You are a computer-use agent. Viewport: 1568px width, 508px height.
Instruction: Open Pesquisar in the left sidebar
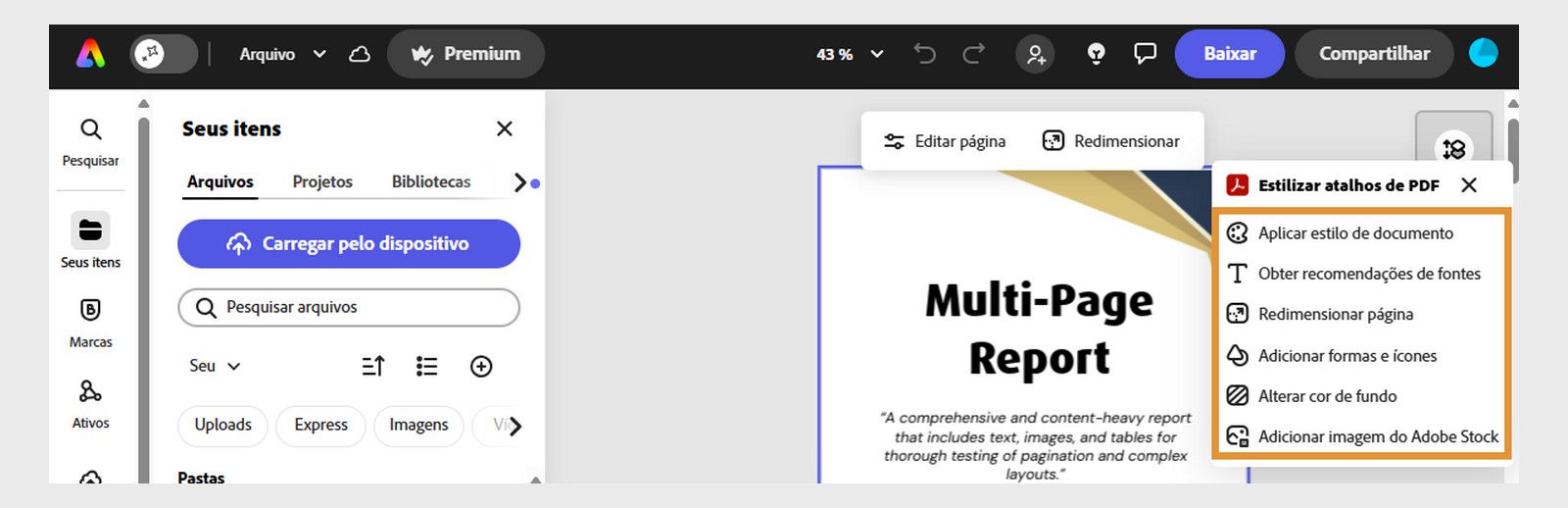(x=90, y=142)
